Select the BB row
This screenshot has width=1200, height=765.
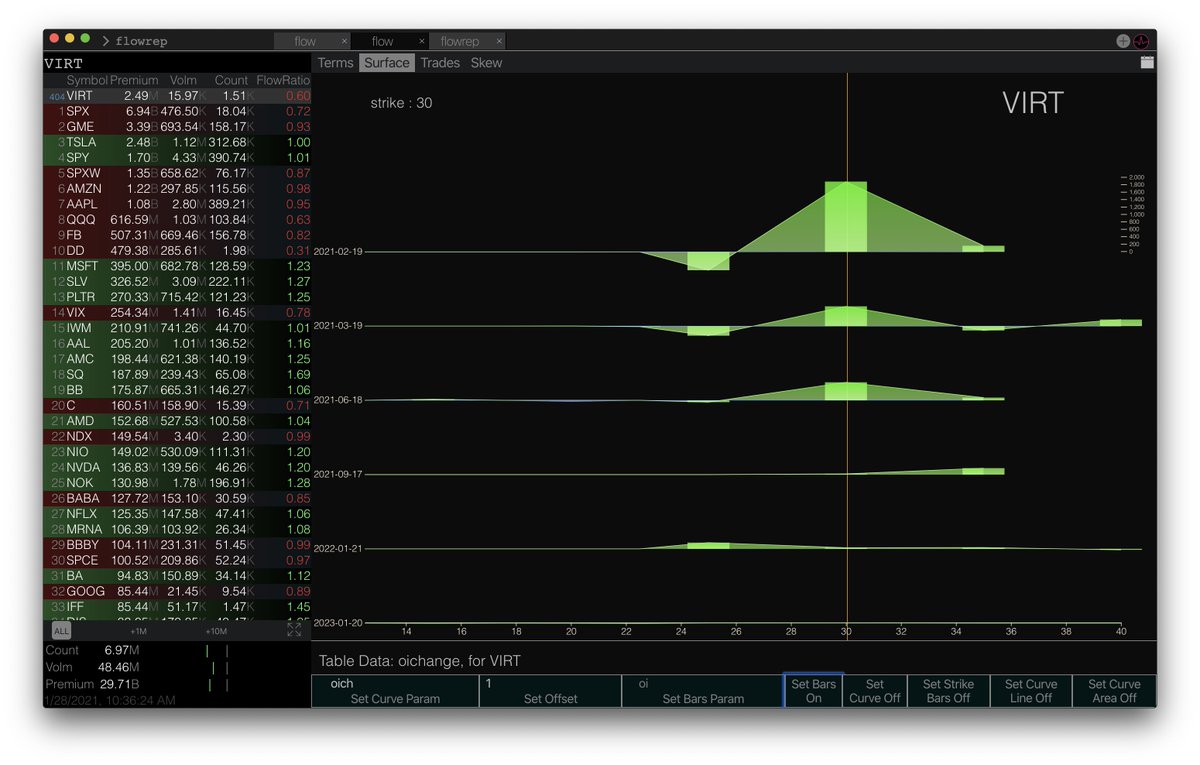coord(177,390)
